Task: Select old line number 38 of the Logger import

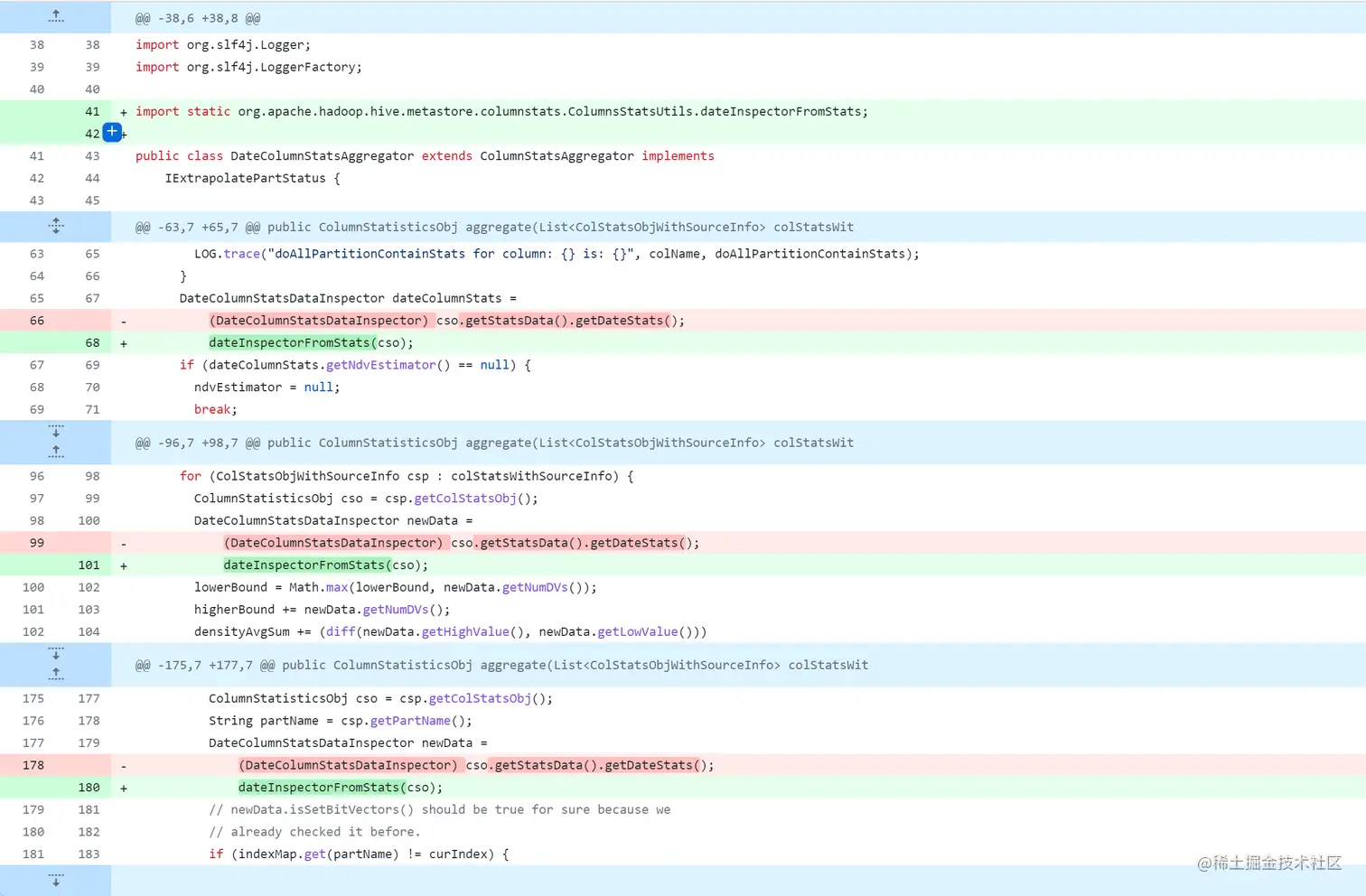Action: (37, 44)
